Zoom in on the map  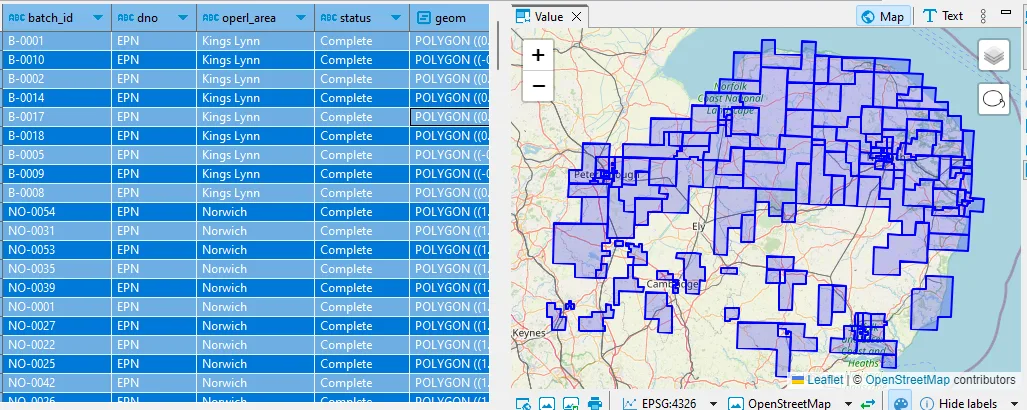pyautogui.click(x=538, y=56)
